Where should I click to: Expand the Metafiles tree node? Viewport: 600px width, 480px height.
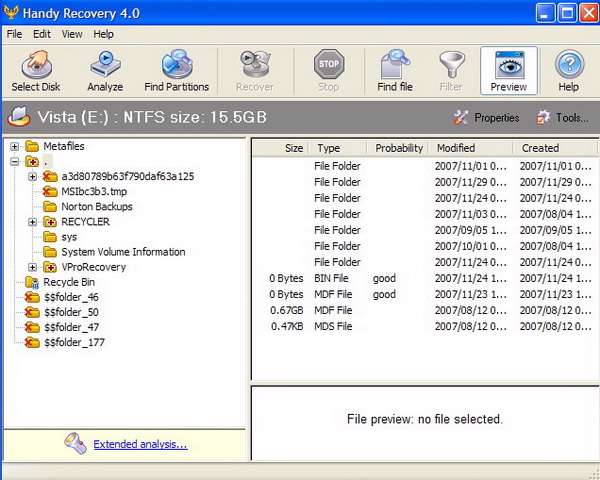point(15,146)
